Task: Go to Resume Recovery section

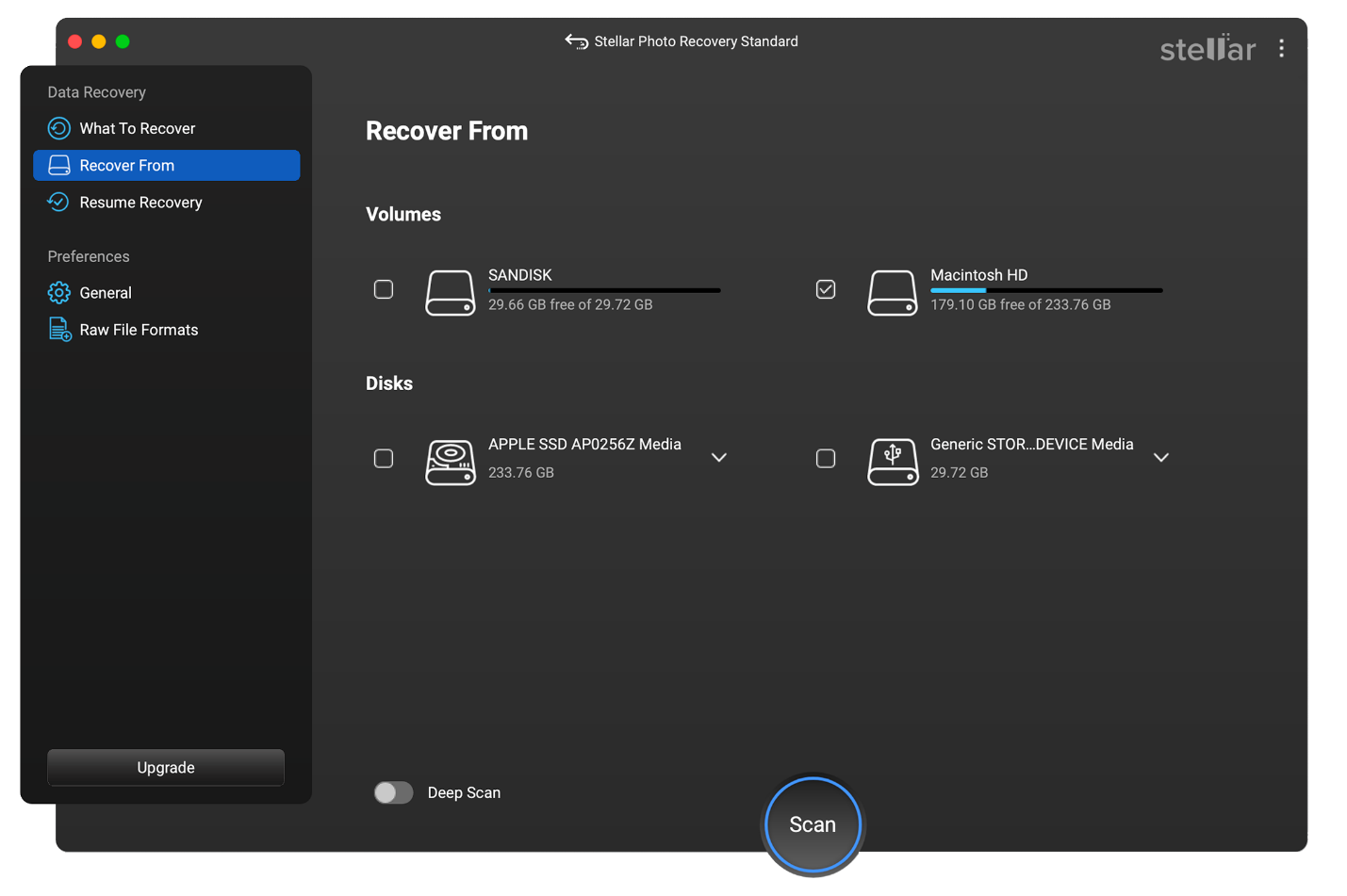Action: [x=140, y=203]
